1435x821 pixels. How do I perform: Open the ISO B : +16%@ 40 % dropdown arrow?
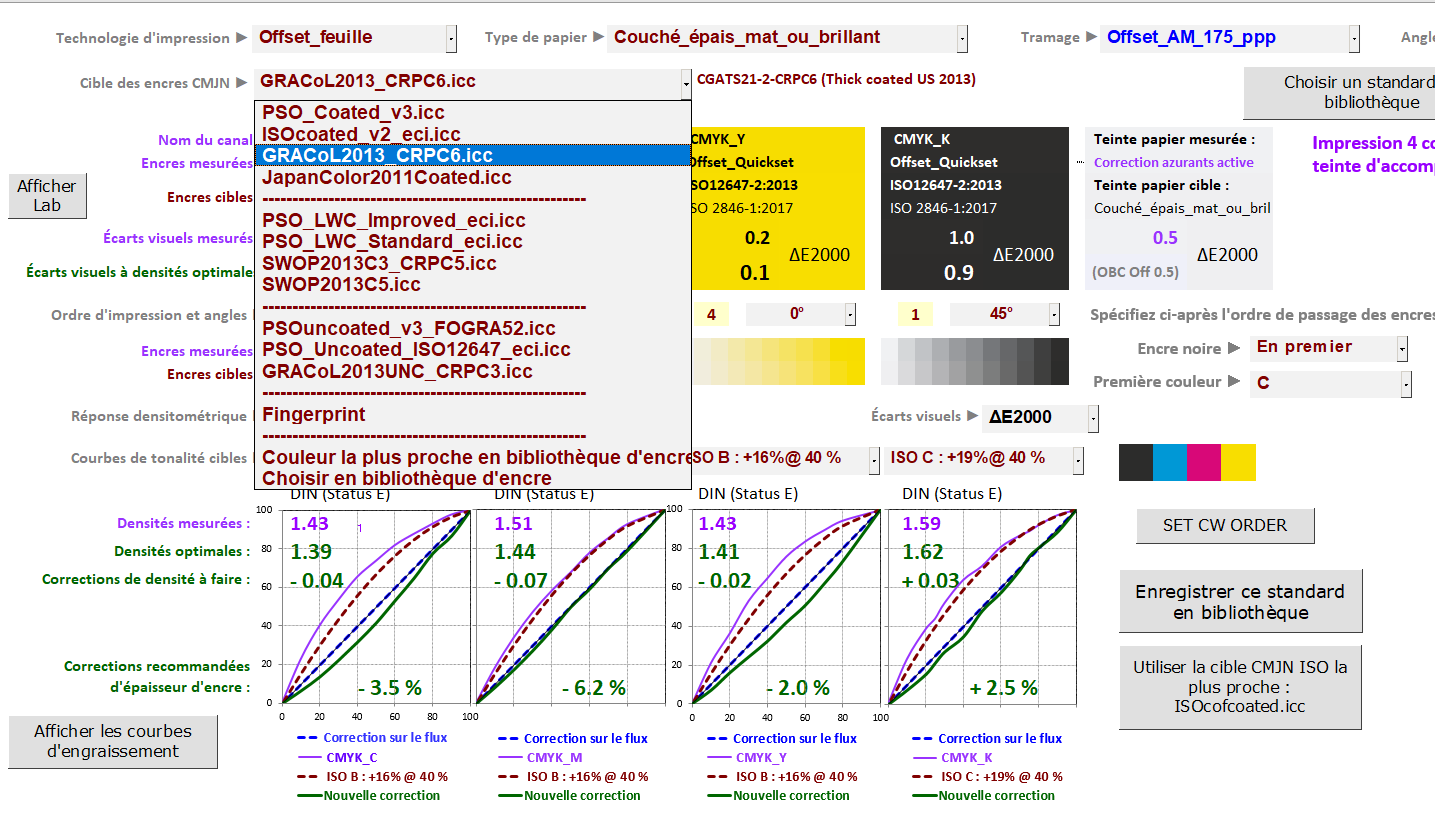[x=875, y=459]
